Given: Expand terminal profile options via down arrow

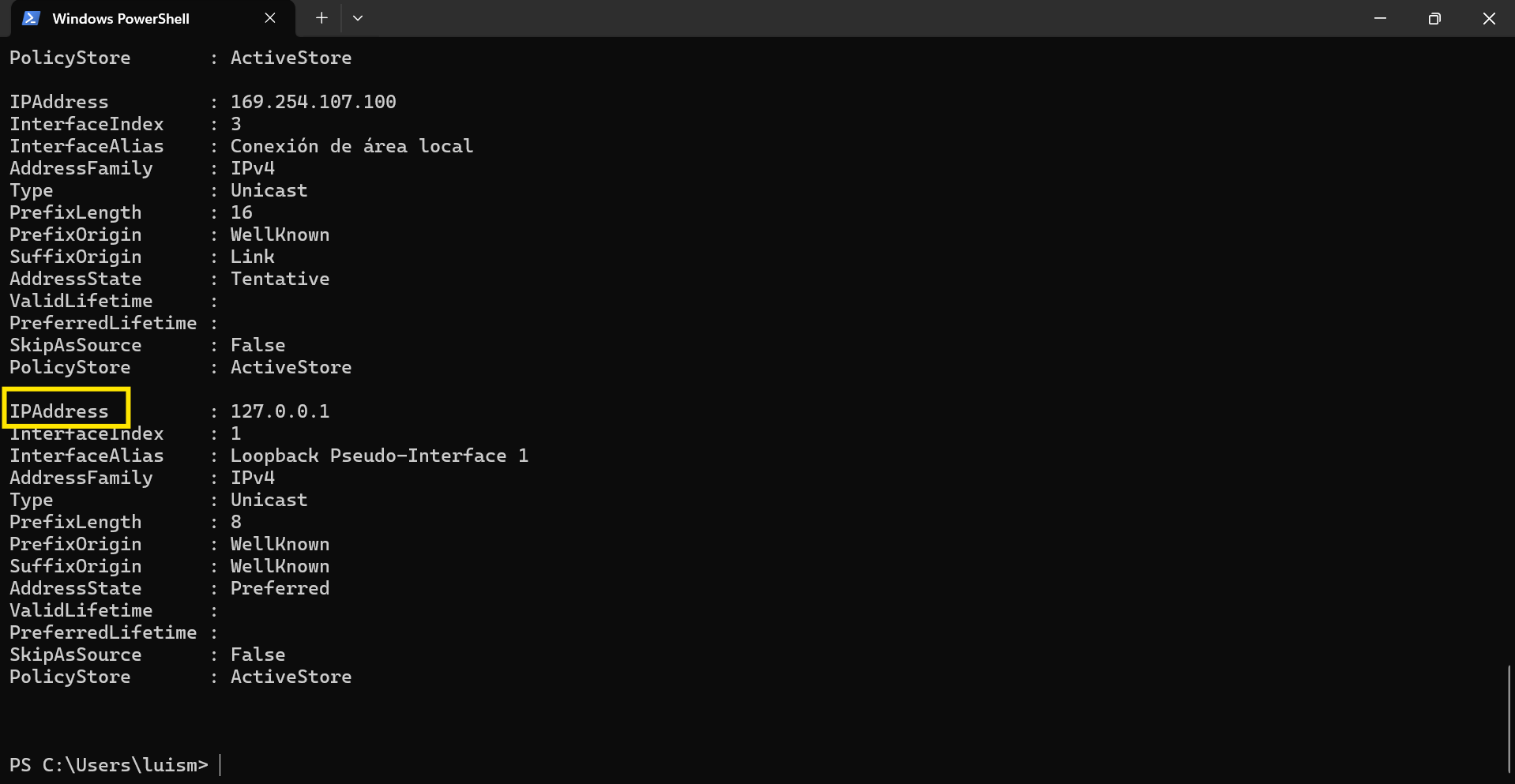Looking at the screenshot, I should tap(358, 17).
